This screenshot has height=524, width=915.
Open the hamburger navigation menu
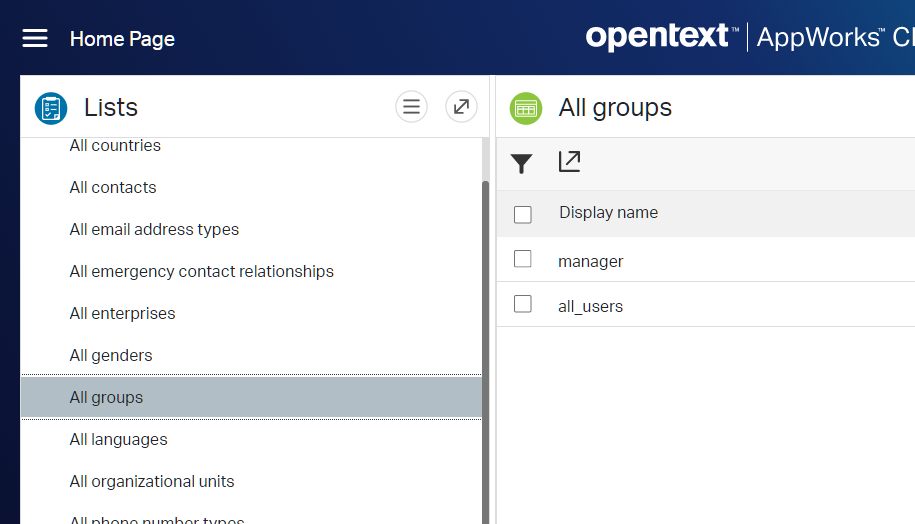(35, 38)
